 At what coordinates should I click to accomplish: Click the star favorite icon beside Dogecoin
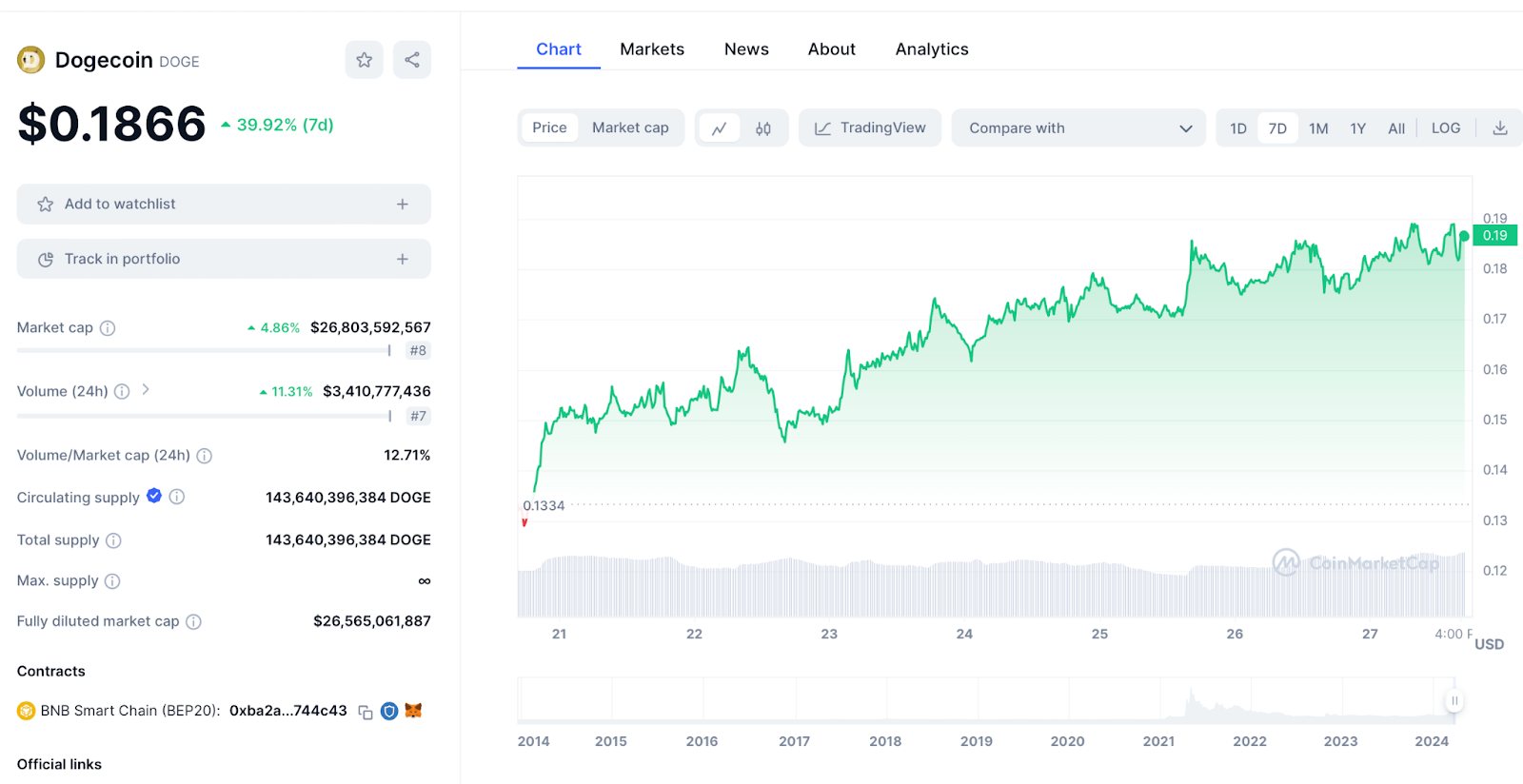(x=364, y=60)
